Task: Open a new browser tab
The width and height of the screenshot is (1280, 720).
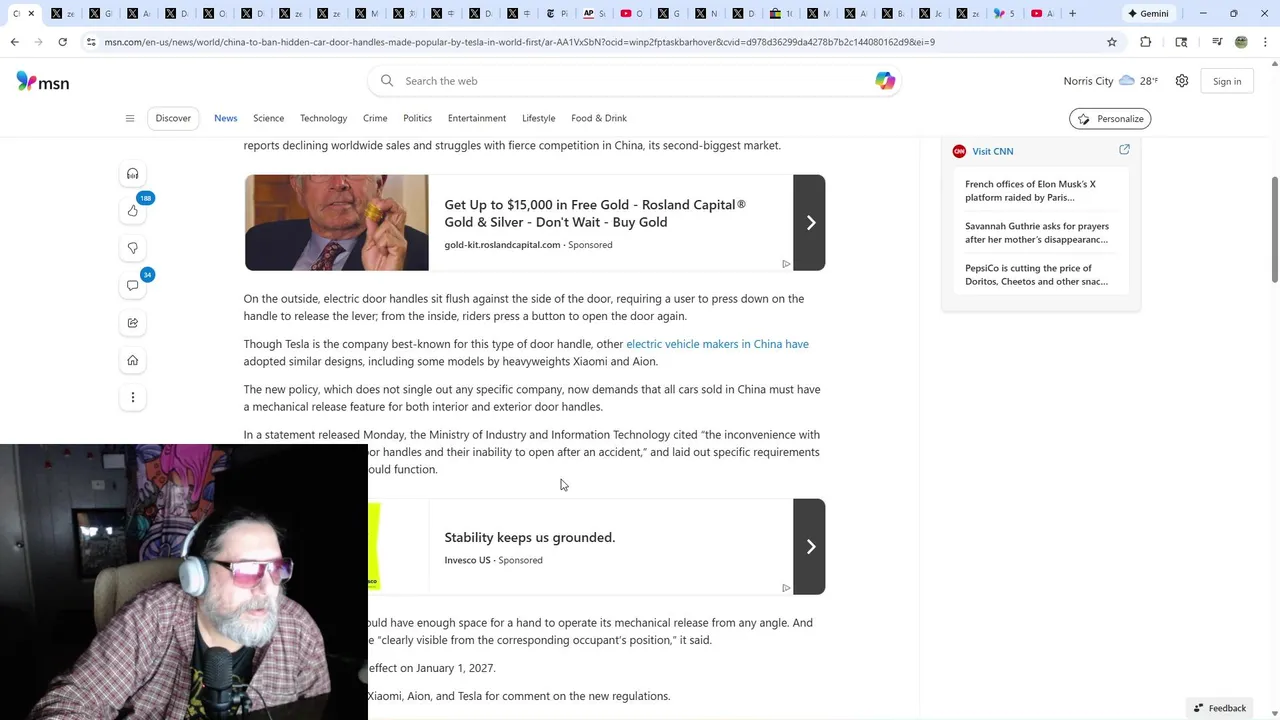Action: click(x=1072, y=13)
